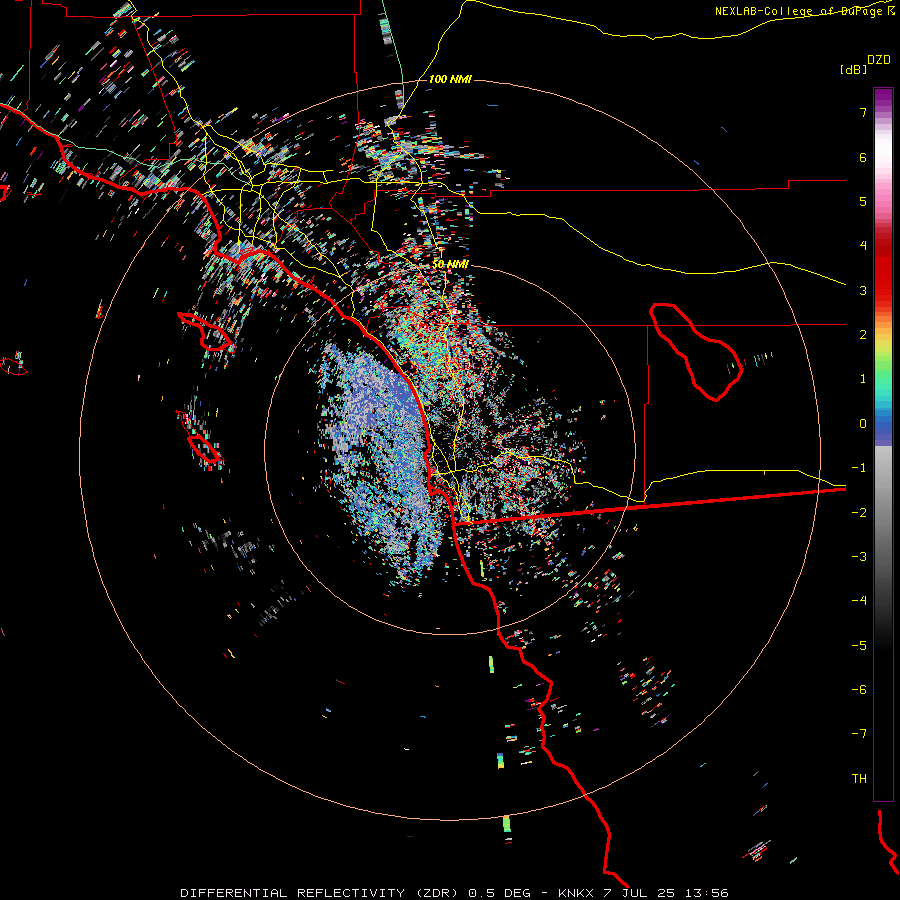Click the 50 NMI range ring label

[x=451, y=264]
